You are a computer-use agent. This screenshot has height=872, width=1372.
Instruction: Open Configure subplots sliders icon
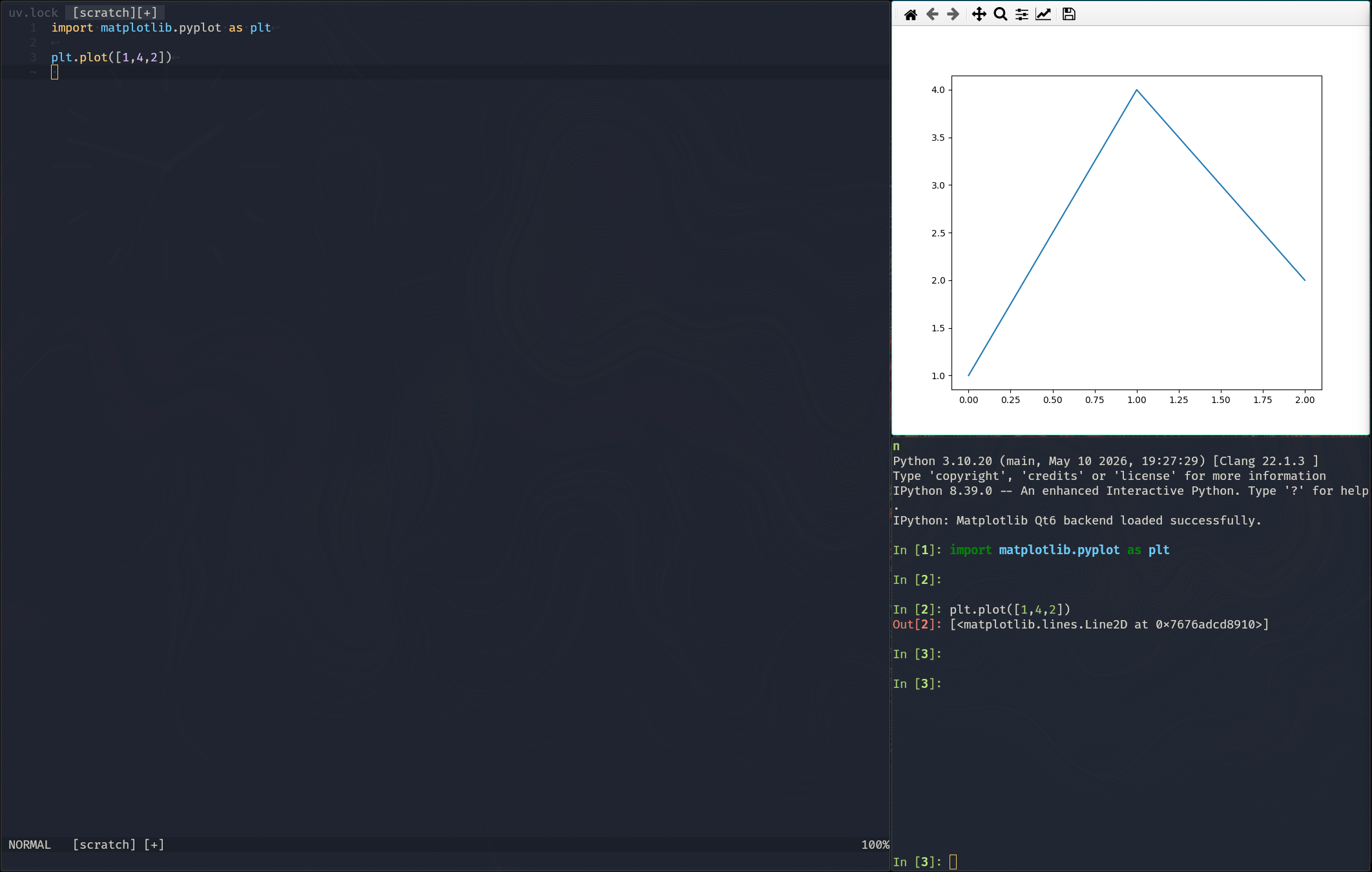(x=1022, y=14)
